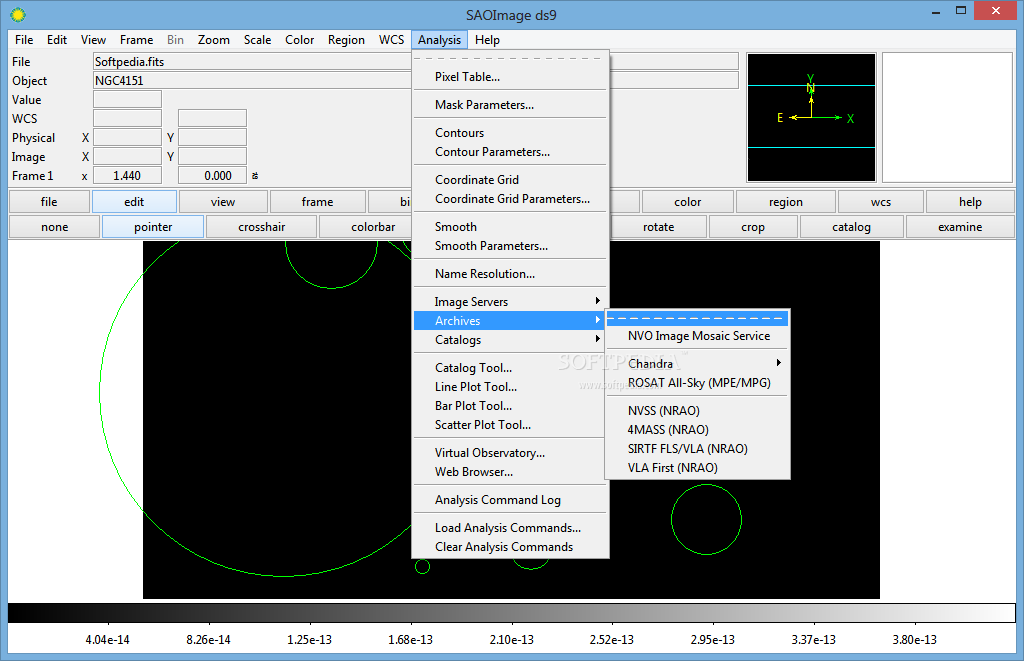This screenshot has width=1024, height=661.
Task: Choose Pixel Table... from Analysis menu
Action: (x=511, y=76)
